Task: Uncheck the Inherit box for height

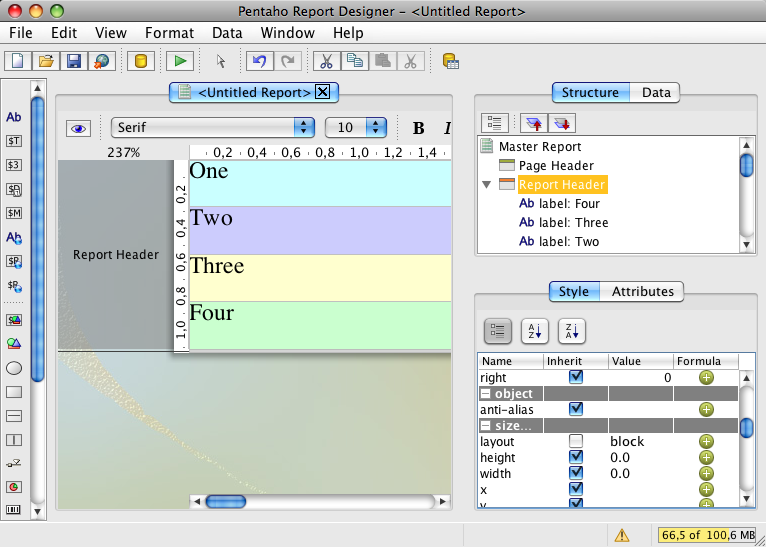Action: click(576, 457)
